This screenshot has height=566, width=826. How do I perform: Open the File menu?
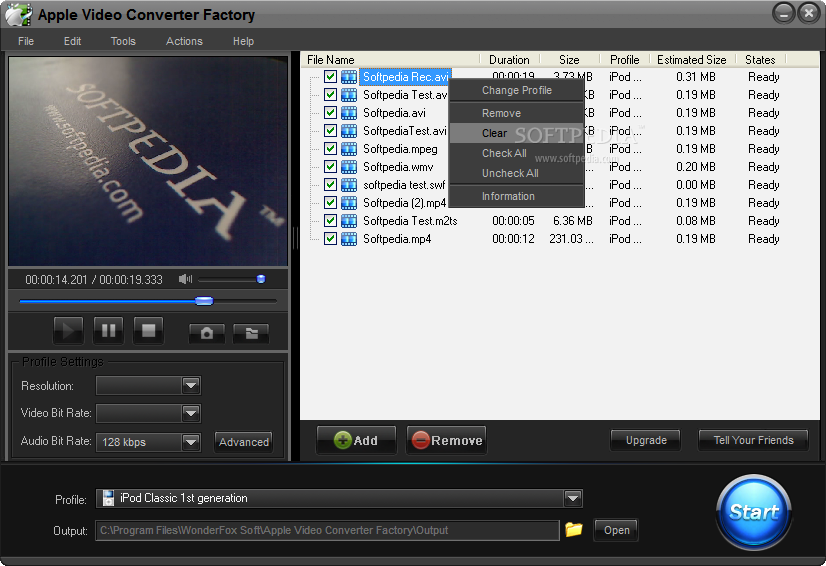26,41
